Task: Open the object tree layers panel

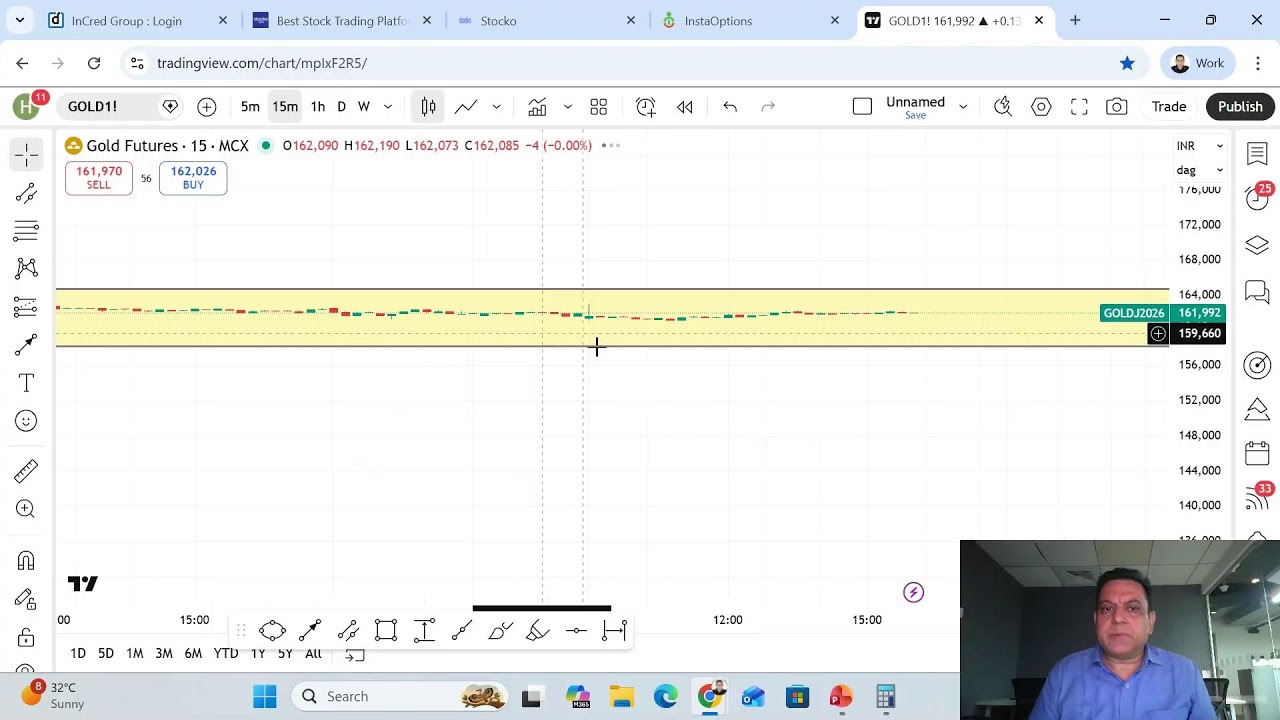Action: coord(1257,245)
